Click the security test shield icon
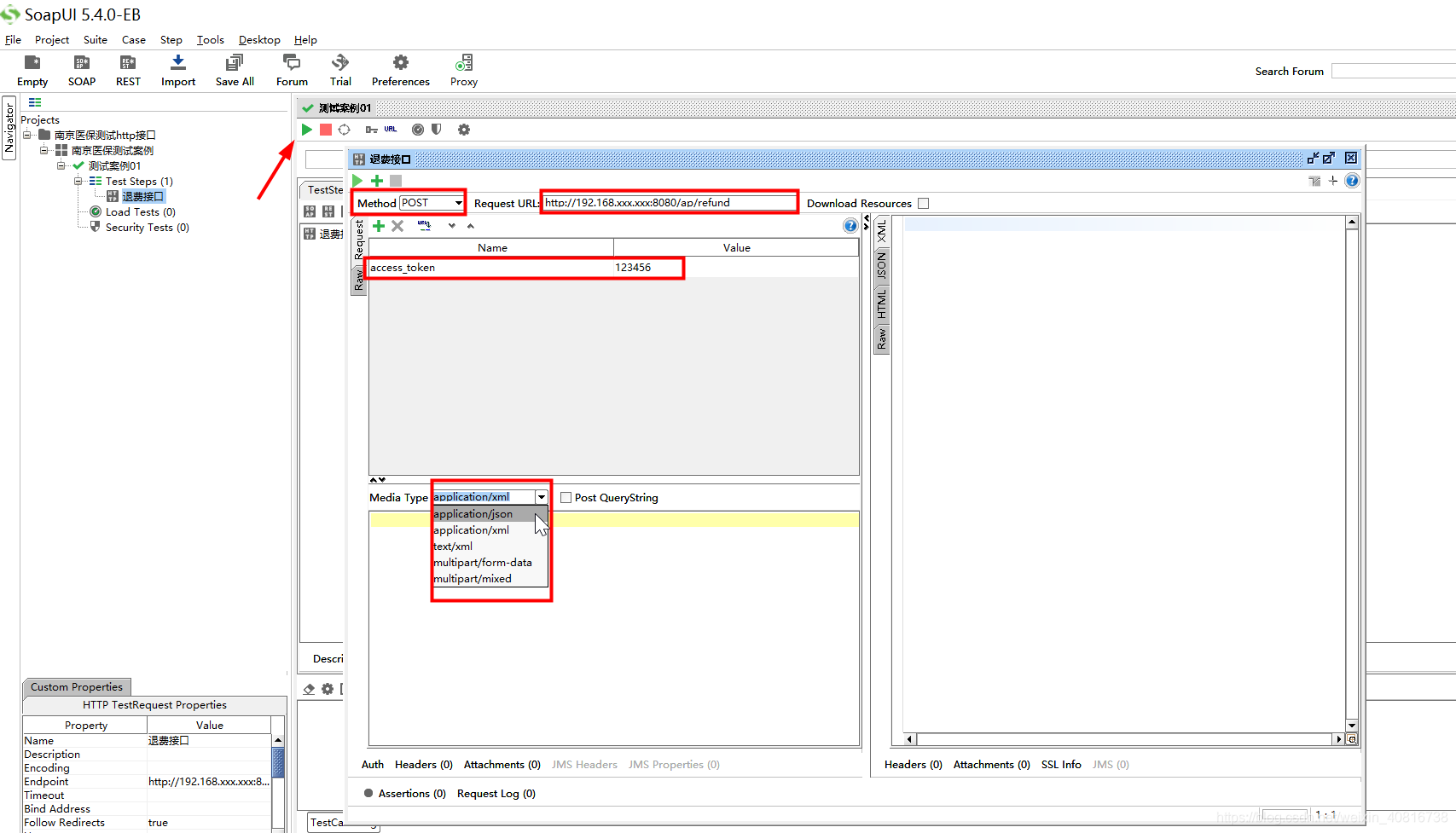This screenshot has width=1456, height=833. click(x=437, y=130)
